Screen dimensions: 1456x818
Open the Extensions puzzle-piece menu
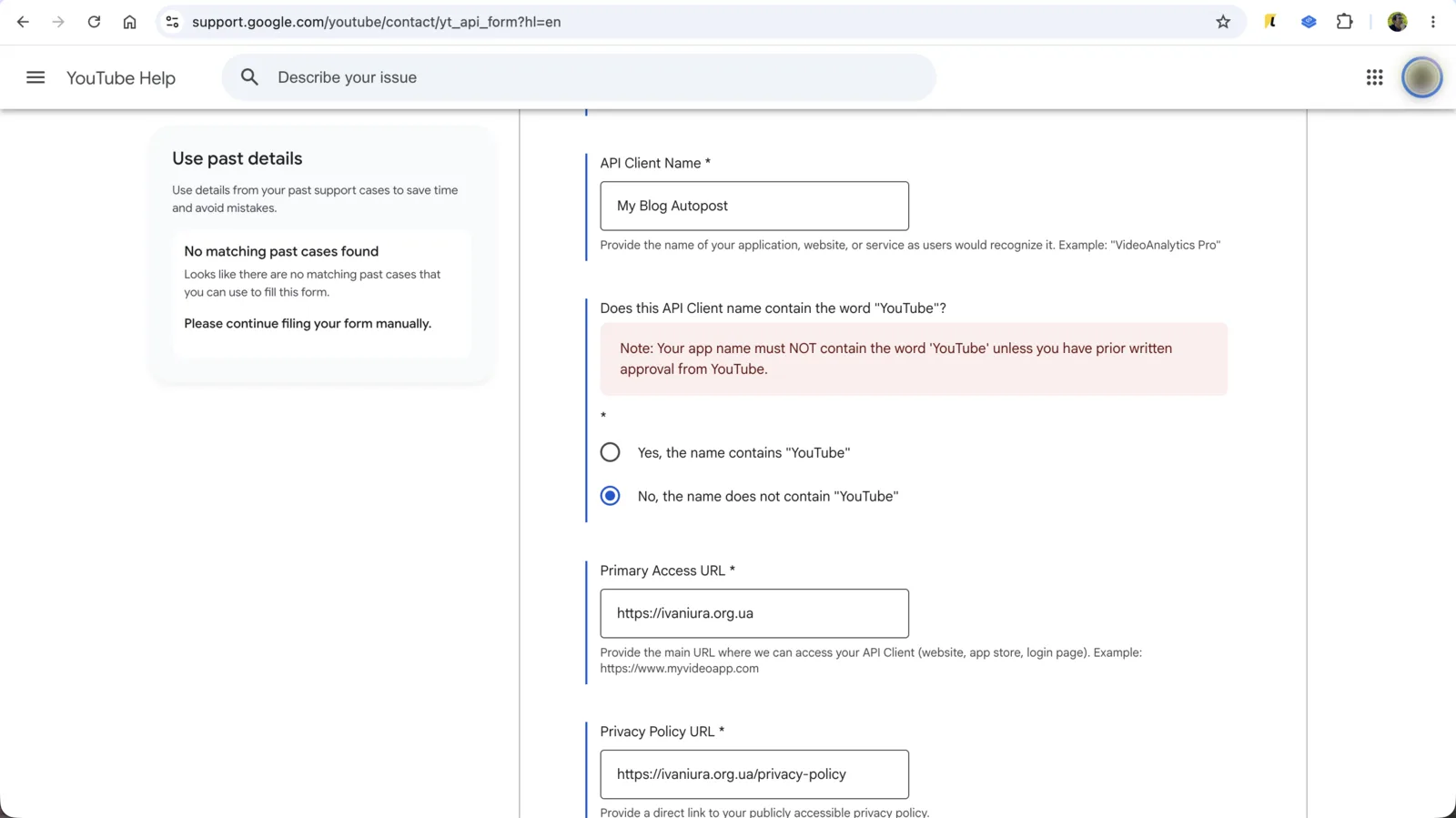tap(1344, 22)
